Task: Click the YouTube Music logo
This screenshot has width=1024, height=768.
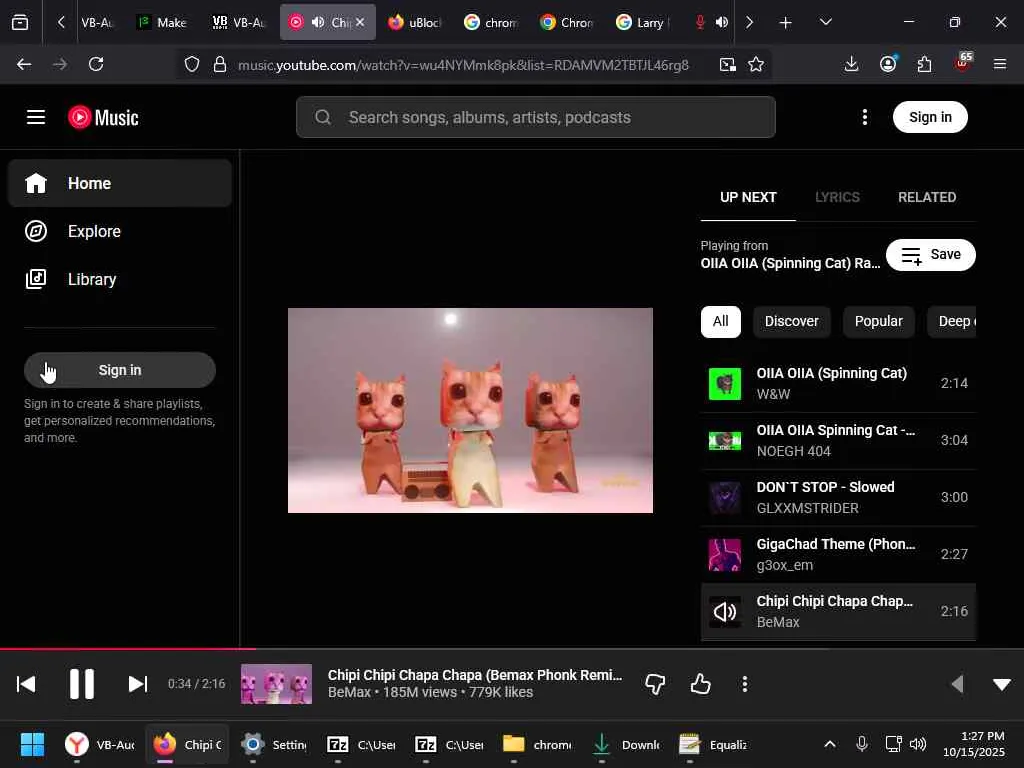Action: (x=103, y=118)
